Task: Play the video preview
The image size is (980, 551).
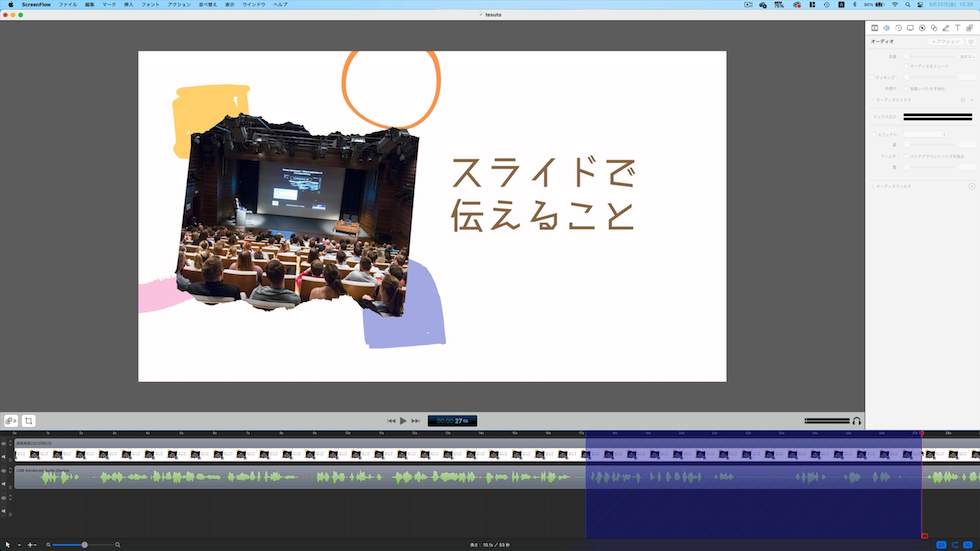Action: click(403, 421)
